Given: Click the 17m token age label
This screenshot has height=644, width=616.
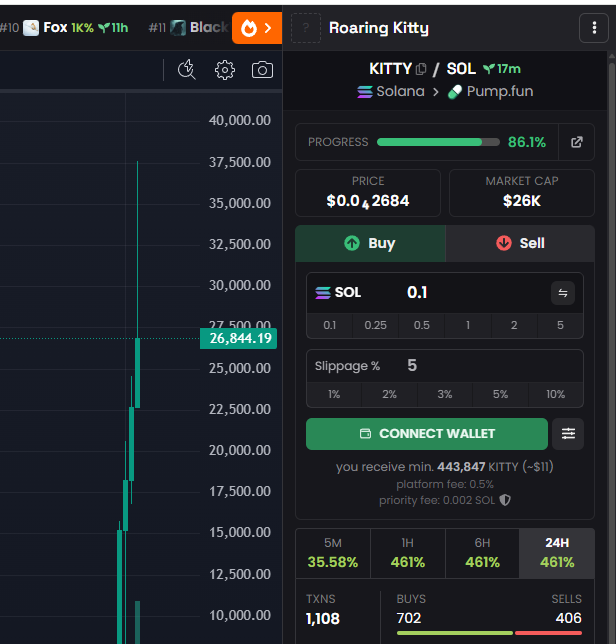Looking at the screenshot, I should click(502, 69).
